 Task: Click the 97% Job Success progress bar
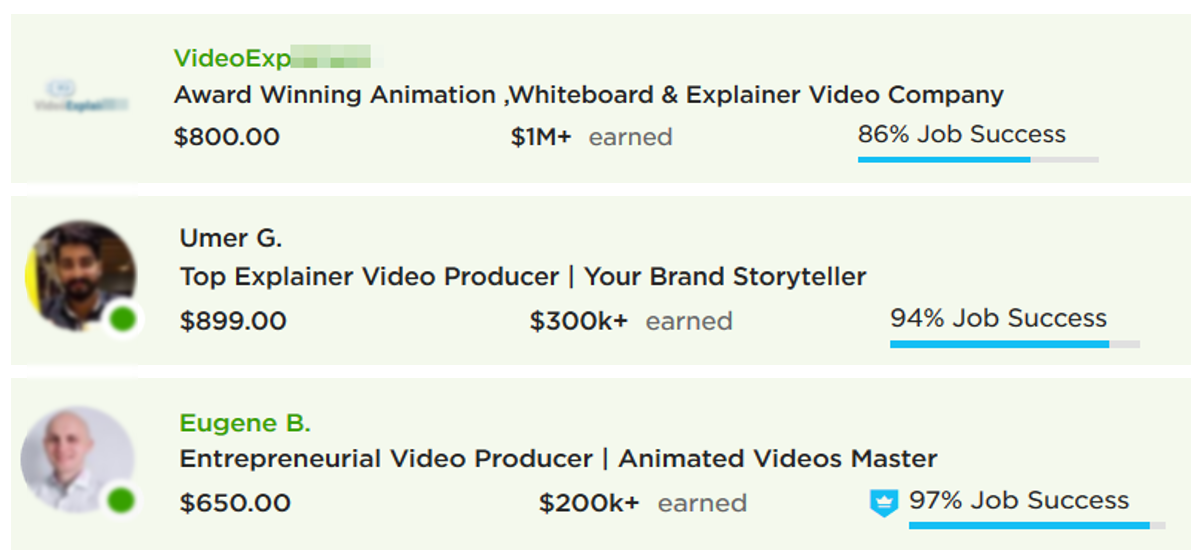[1037, 525]
